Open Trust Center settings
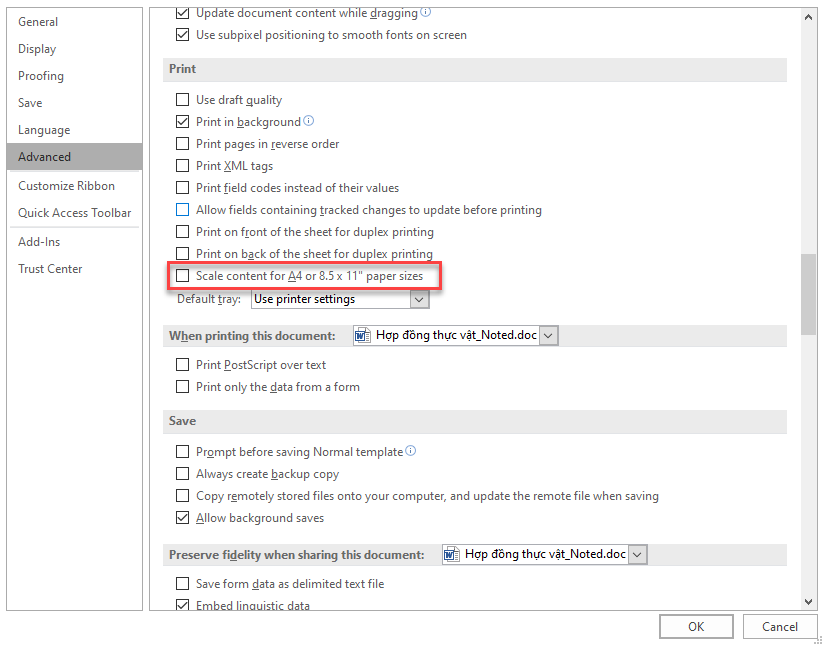This screenshot has height=646, width=824. 75,269
